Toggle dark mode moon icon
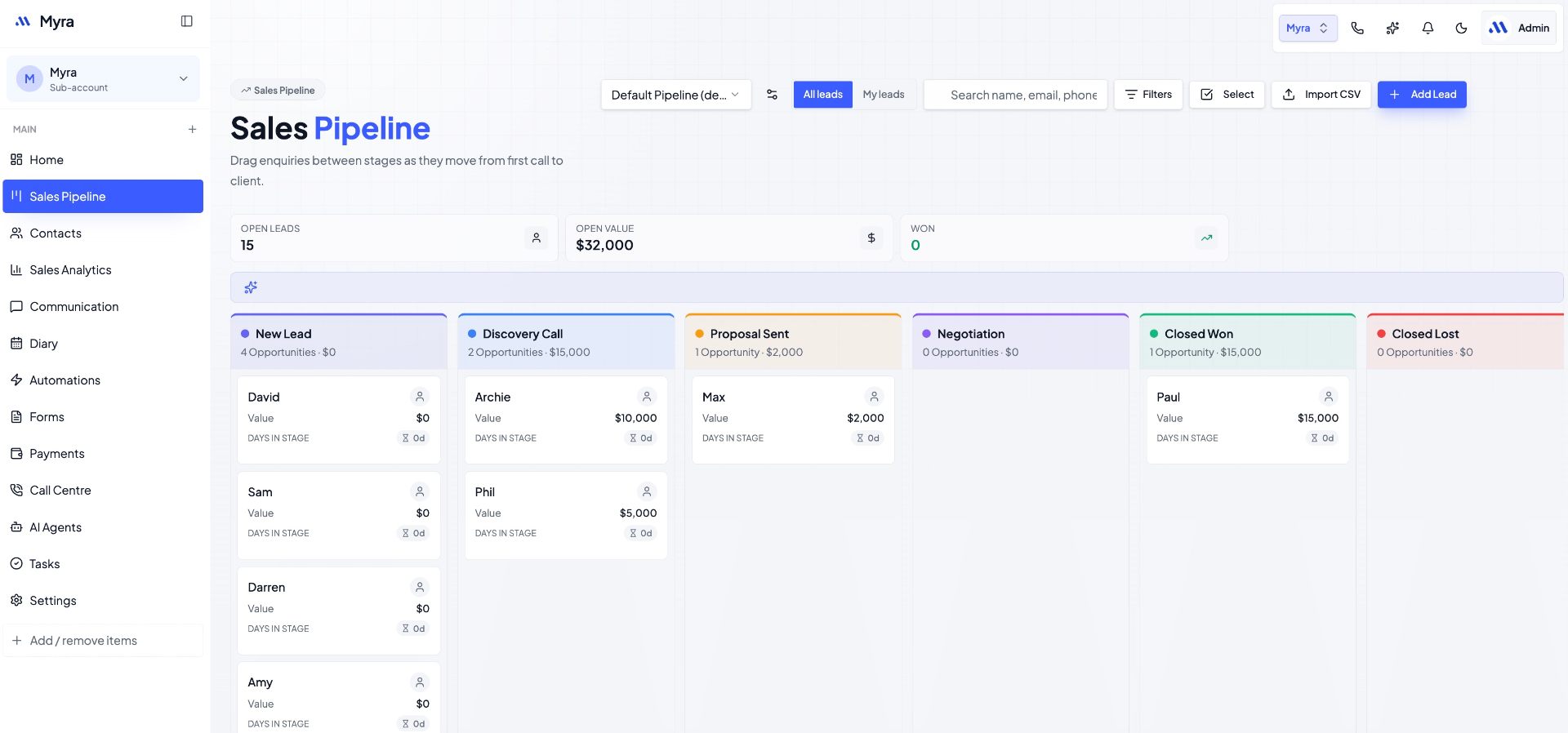Image resolution: width=1568 pixels, height=733 pixels. click(1462, 28)
